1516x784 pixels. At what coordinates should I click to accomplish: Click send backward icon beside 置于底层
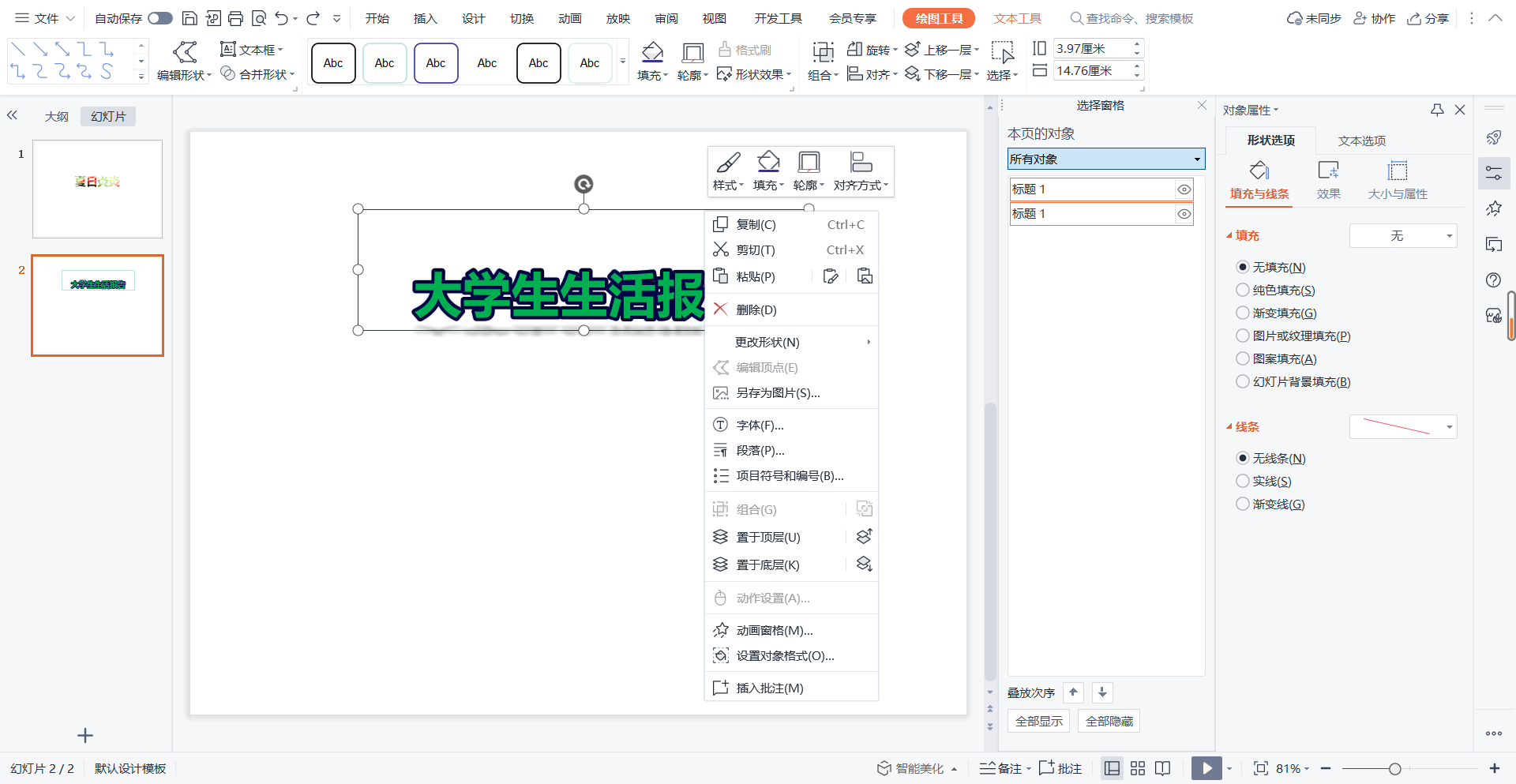point(865,565)
